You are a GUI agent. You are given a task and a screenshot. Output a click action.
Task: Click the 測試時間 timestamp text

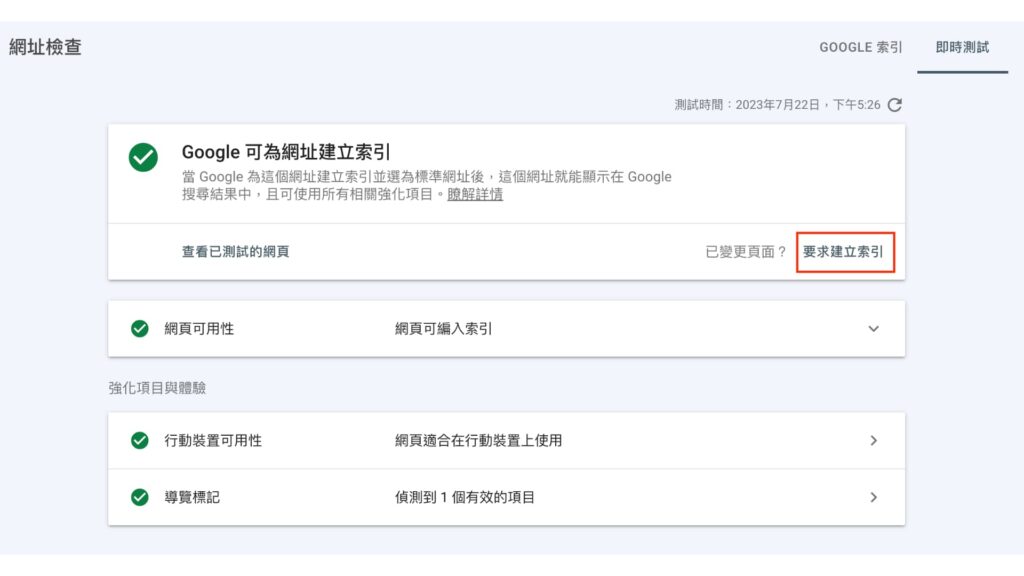777,104
